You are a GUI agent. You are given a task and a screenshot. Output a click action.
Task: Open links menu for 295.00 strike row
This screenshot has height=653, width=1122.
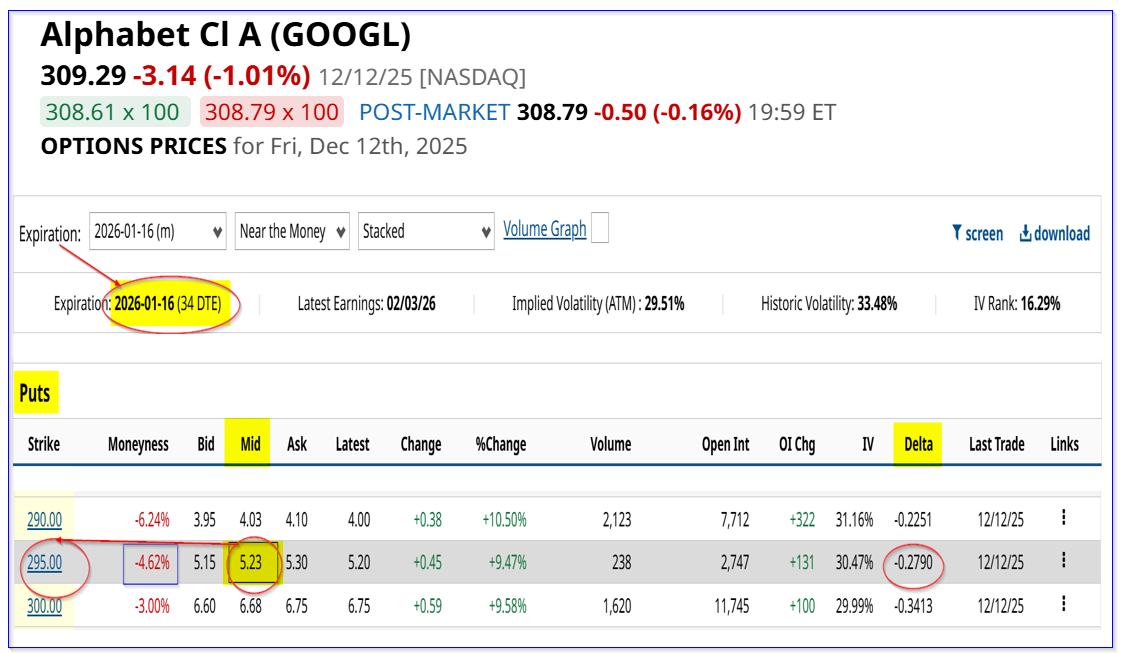[1064, 560]
